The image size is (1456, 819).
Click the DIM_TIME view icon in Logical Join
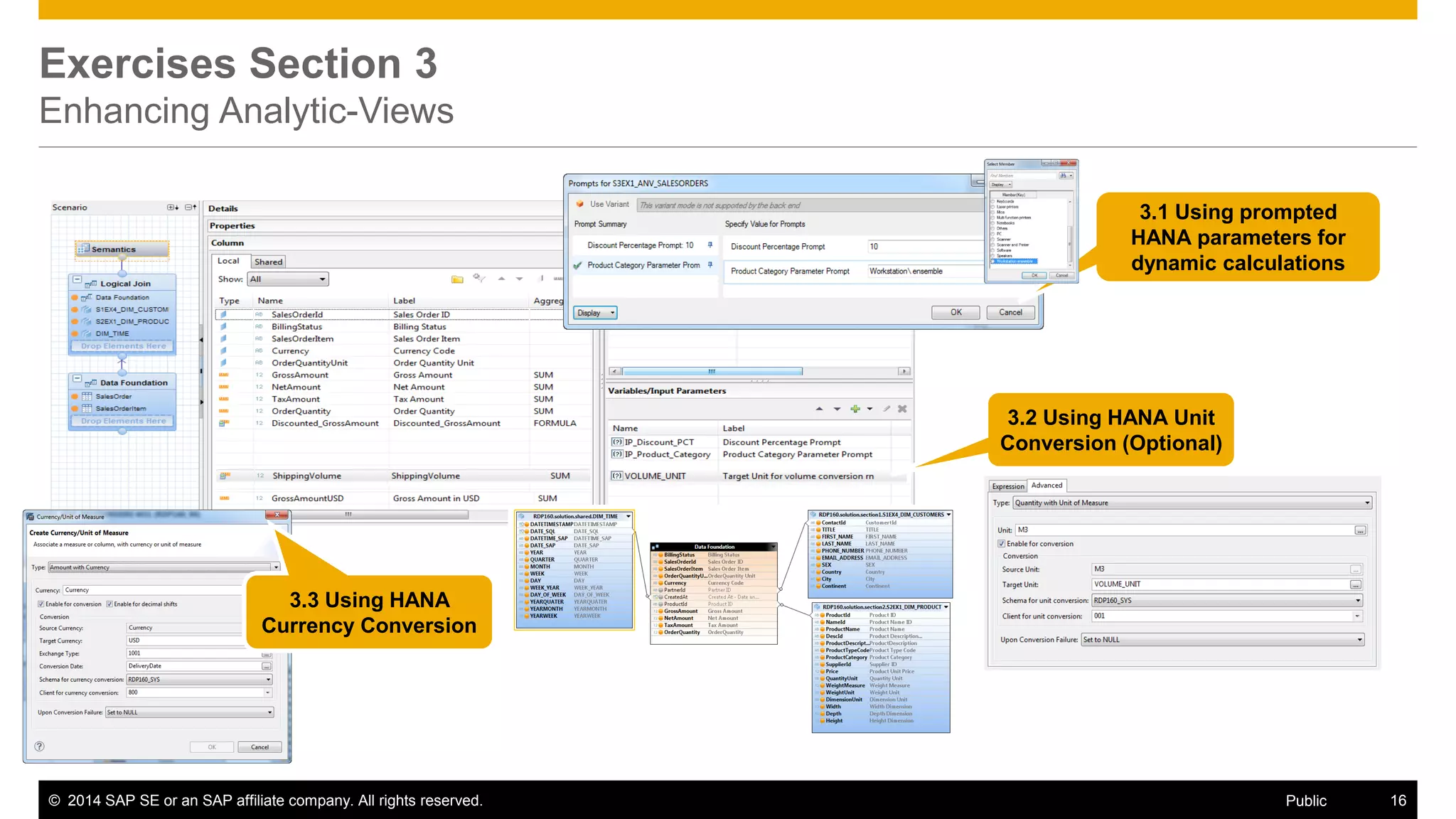(x=87, y=333)
